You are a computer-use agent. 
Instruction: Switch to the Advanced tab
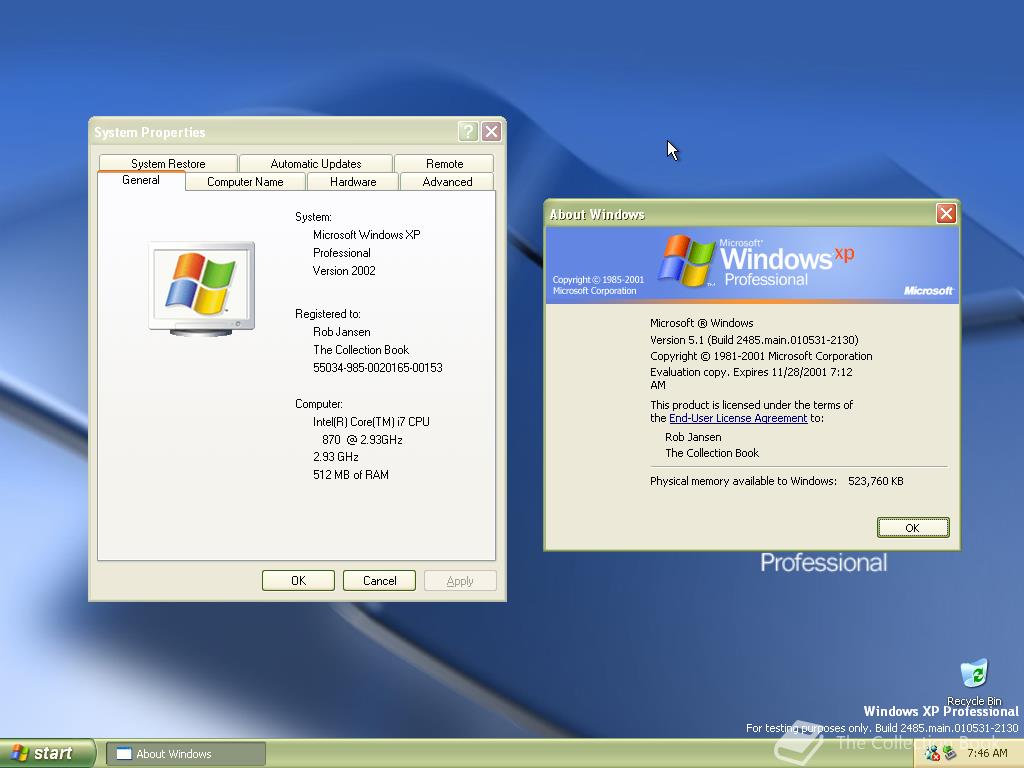click(447, 182)
